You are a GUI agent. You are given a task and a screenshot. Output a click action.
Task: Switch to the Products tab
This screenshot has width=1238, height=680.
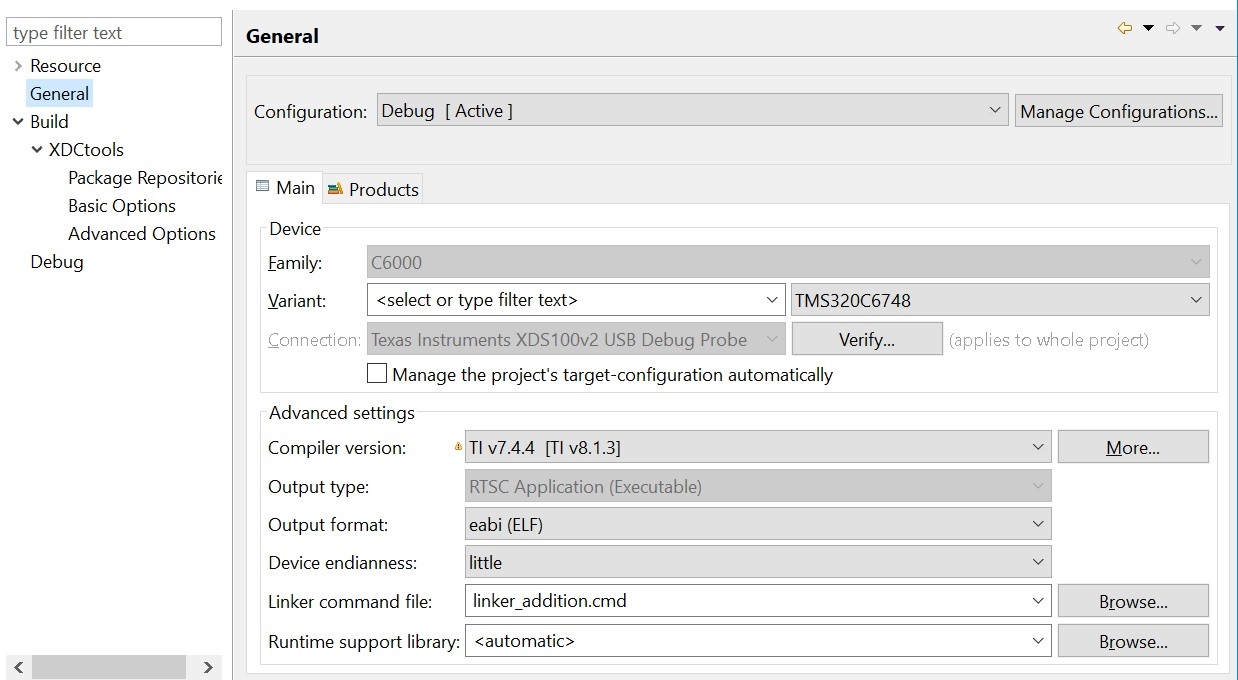(373, 189)
